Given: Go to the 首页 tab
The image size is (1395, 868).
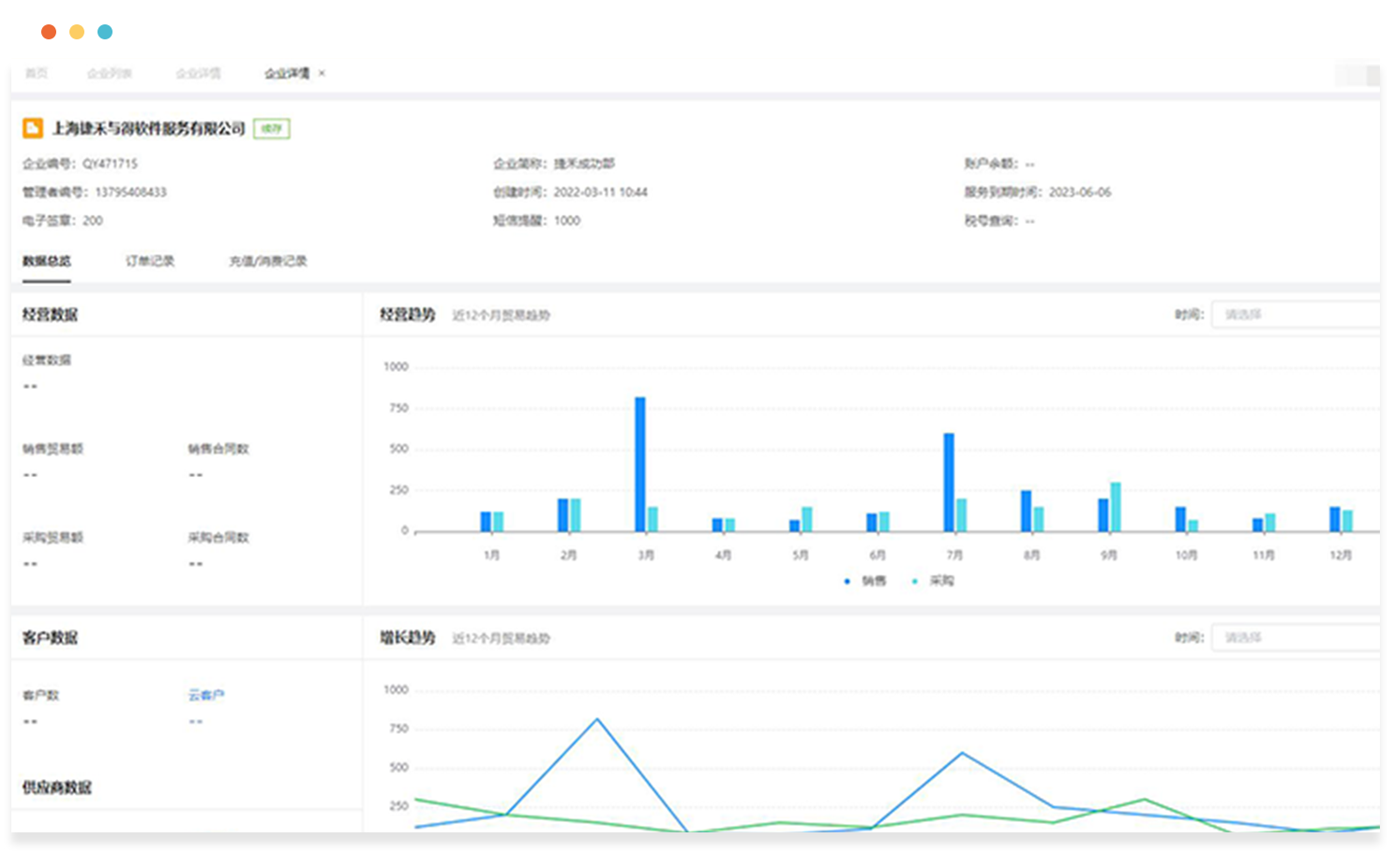Looking at the screenshot, I should click(x=36, y=73).
